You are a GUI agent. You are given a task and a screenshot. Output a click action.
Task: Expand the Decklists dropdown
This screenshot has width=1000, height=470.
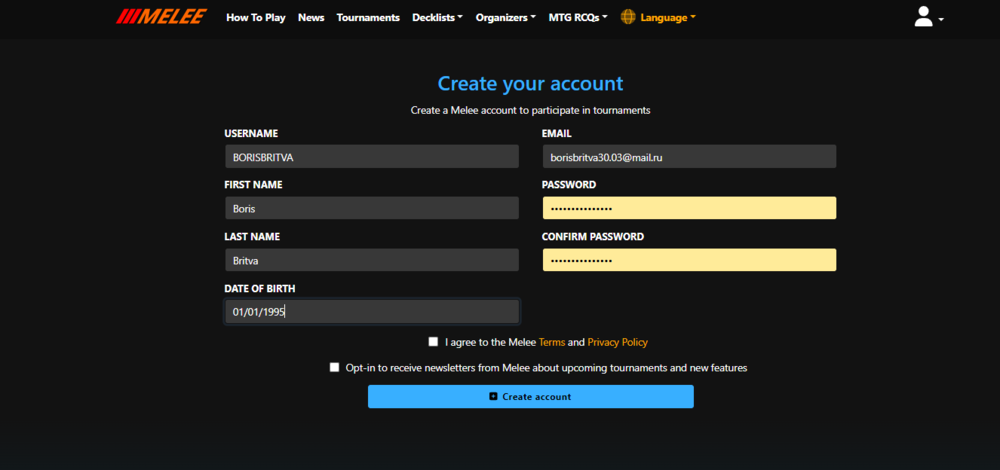click(x=437, y=18)
